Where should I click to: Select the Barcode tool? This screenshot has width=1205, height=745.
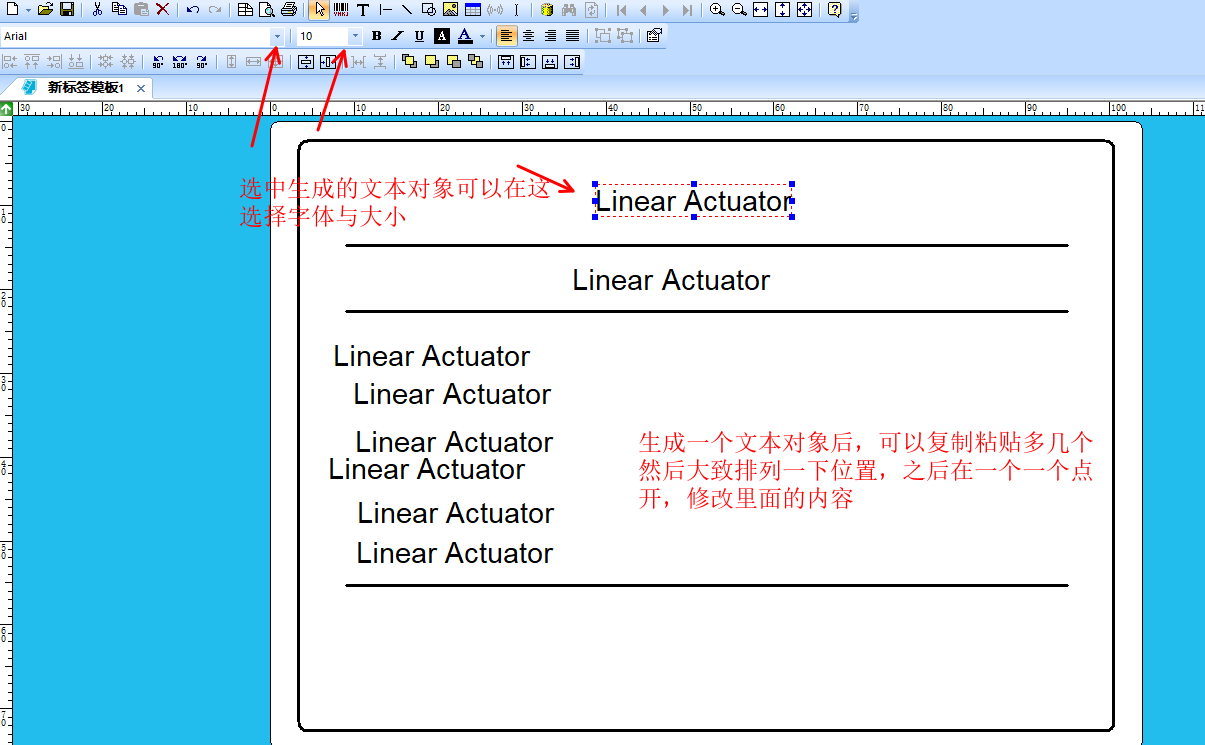click(341, 10)
